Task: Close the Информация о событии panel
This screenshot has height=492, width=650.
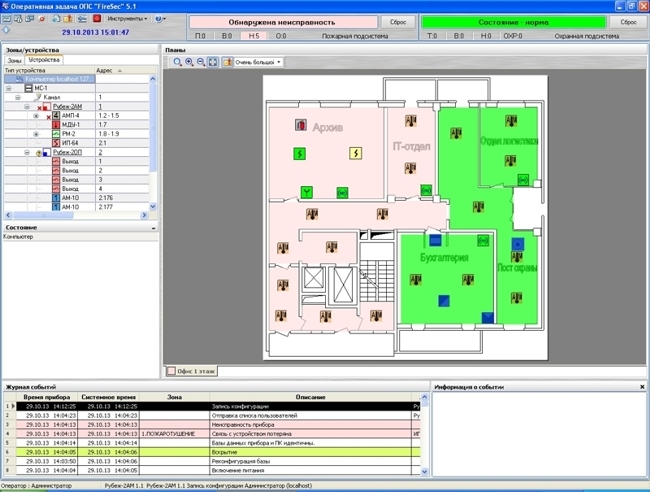Action: [x=643, y=386]
